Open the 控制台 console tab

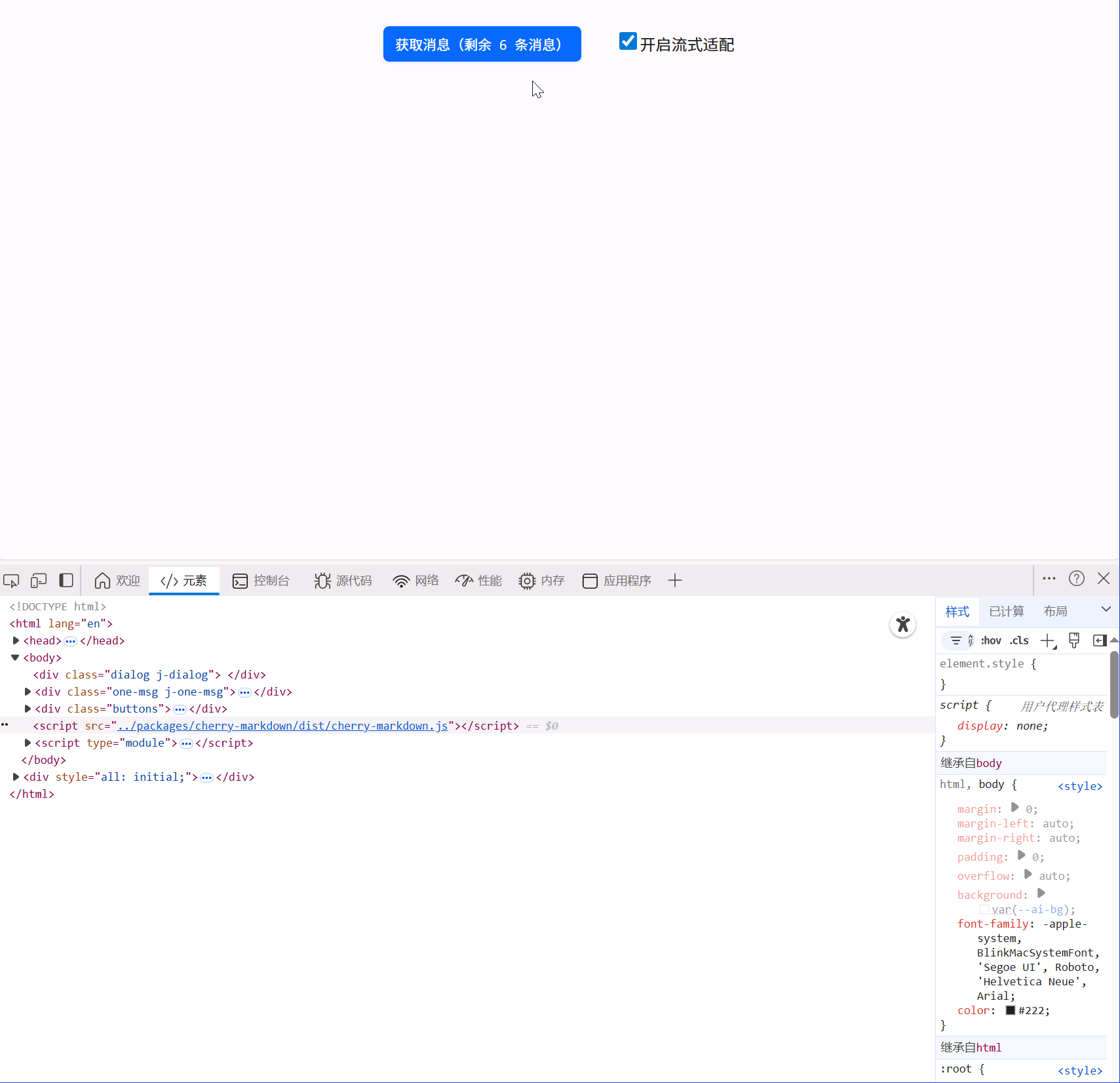pyautogui.click(x=261, y=581)
